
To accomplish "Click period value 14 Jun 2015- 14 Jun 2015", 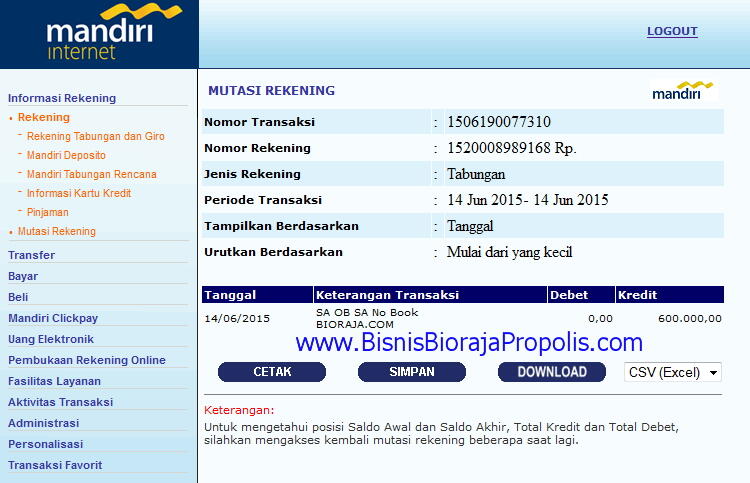I will click(x=528, y=200).
